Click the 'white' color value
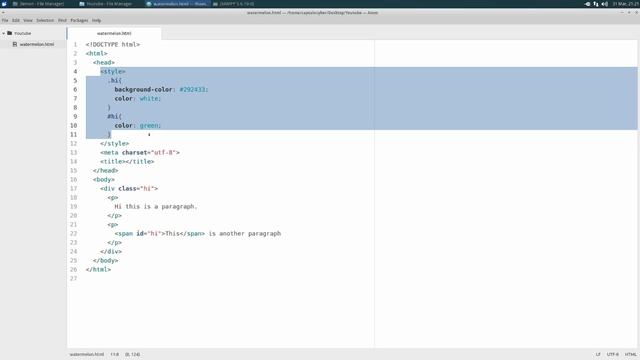The width and height of the screenshot is (640, 360). 149,98
